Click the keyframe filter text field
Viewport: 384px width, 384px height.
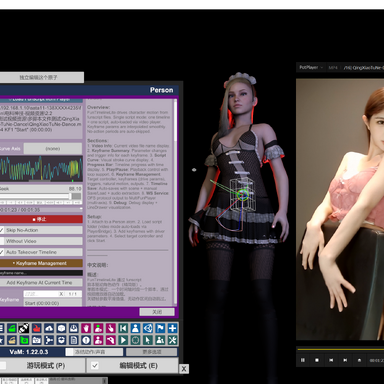tap(41, 294)
